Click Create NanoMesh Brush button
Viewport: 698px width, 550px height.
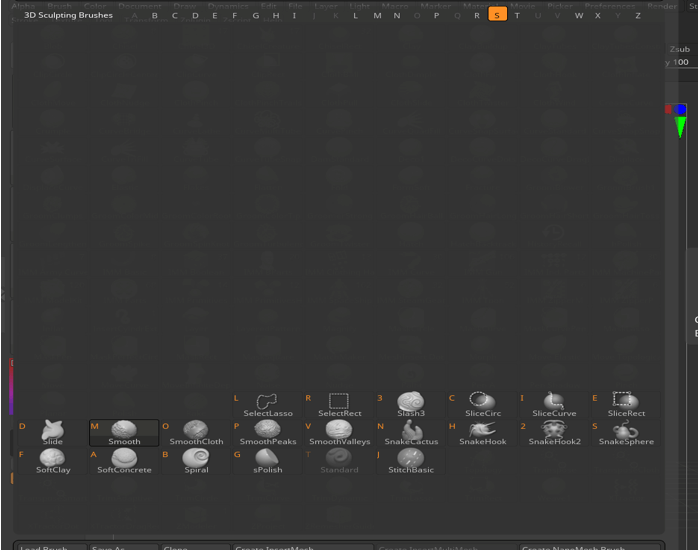590,547
